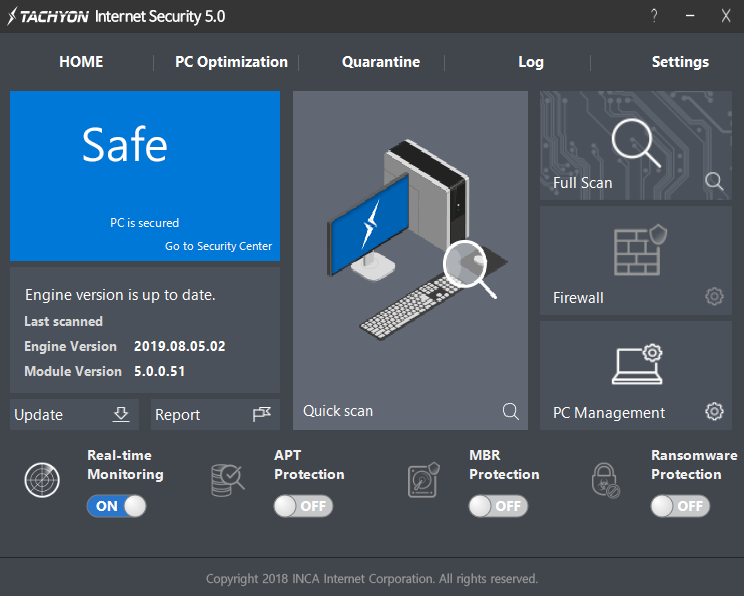744x596 pixels.
Task: Go to the HOME tab
Action: pos(81,62)
